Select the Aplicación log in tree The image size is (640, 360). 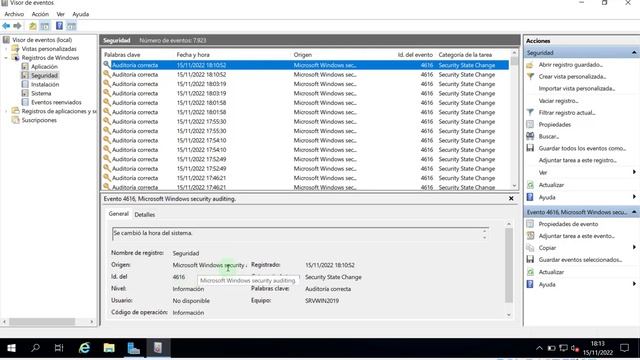point(44,67)
